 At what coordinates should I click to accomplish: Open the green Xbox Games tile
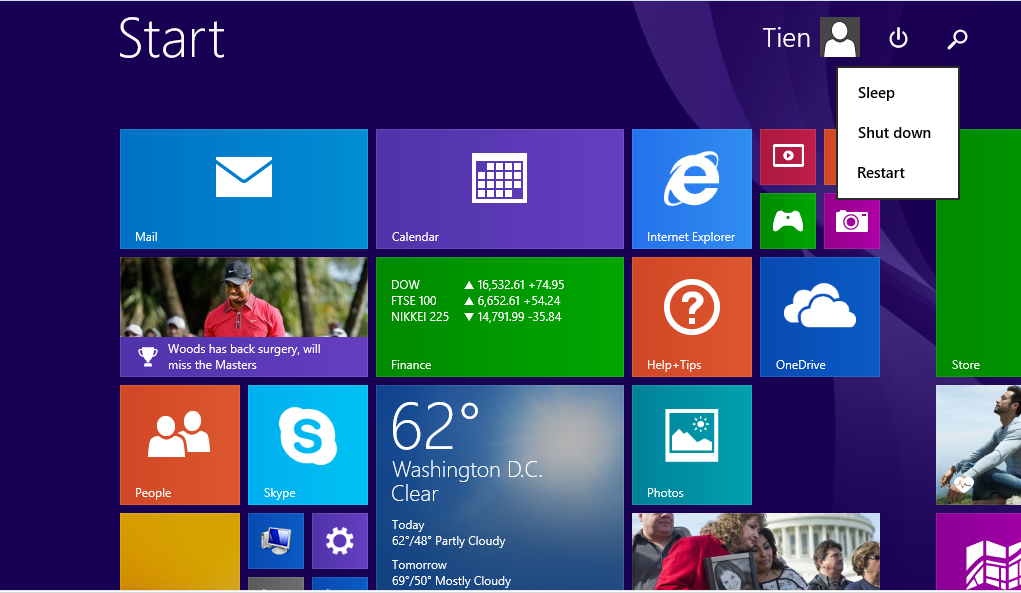(788, 221)
